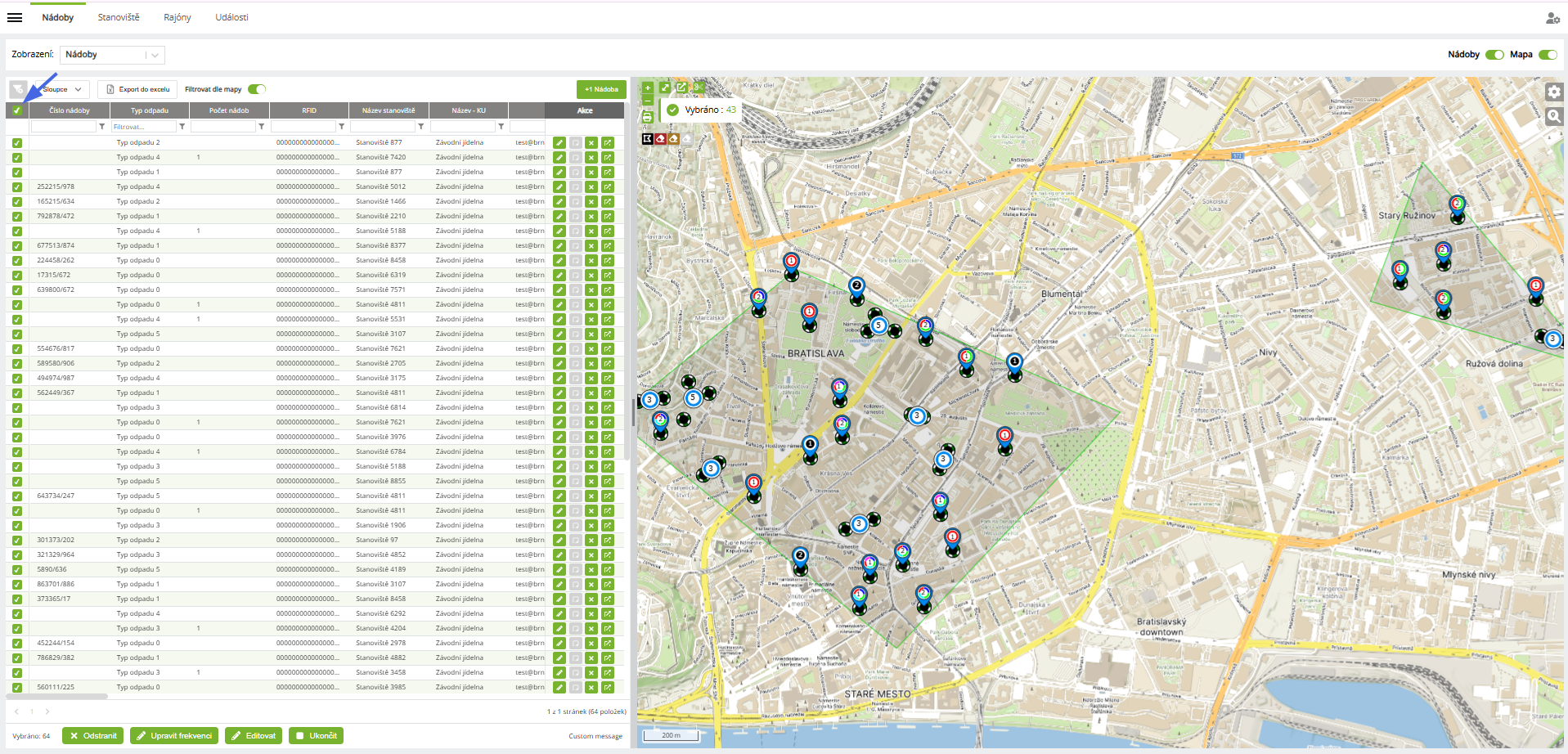This screenshot has height=754, width=1568.
Task: Toggle the Filtrovat dle mapy switch
Action: (257, 89)
